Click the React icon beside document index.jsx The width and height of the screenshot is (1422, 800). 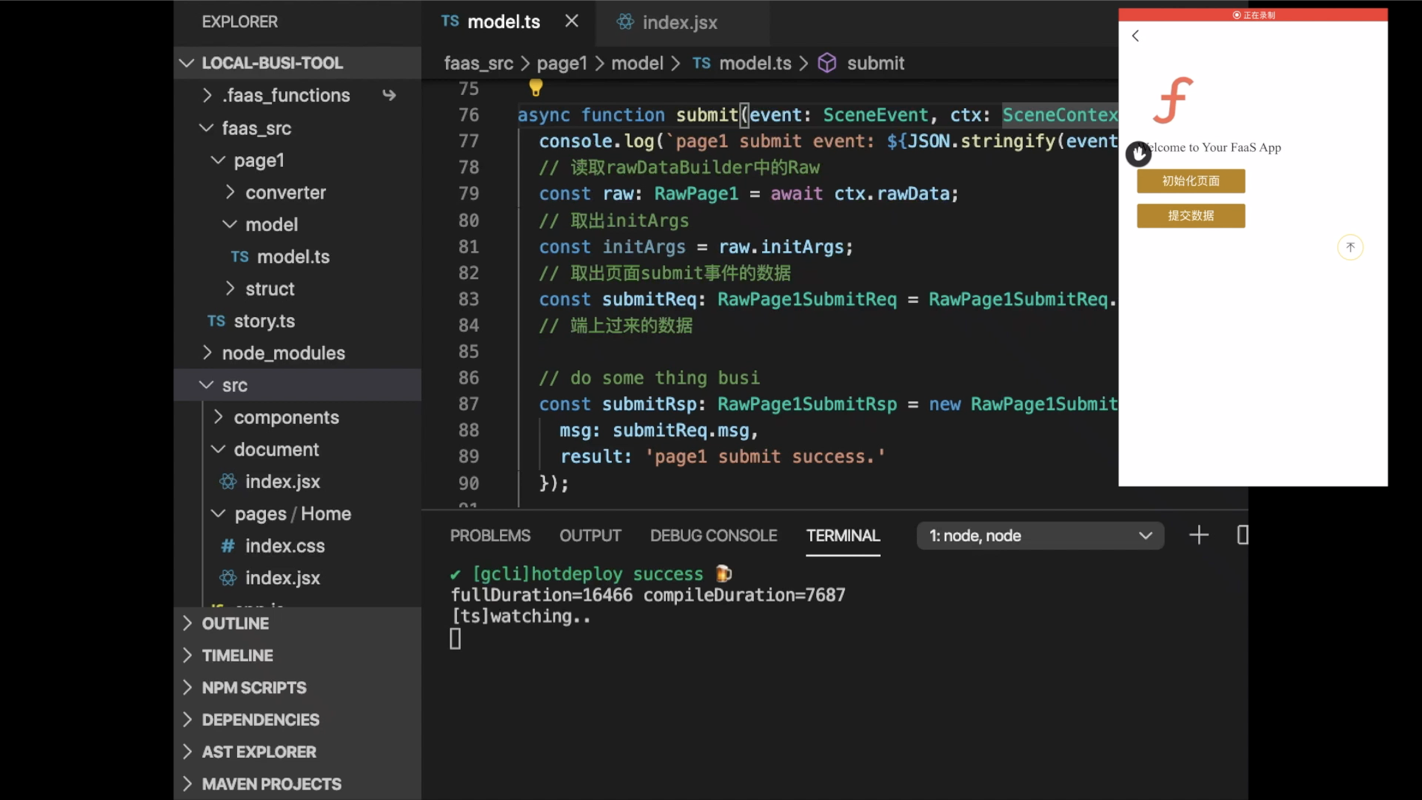pyautogui.click(x=228, y=482)
